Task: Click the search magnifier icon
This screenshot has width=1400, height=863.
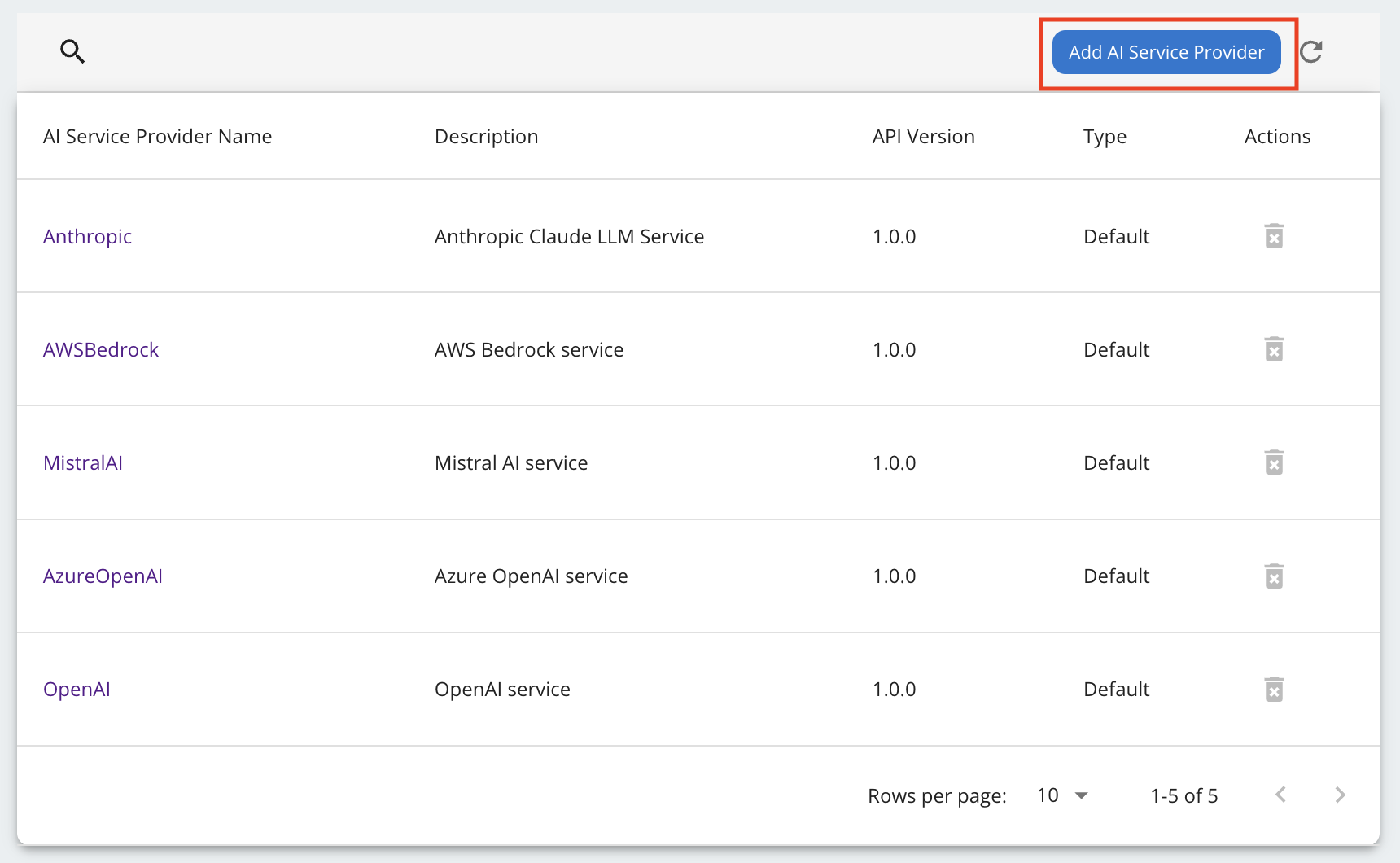Action: click(72, 51)
